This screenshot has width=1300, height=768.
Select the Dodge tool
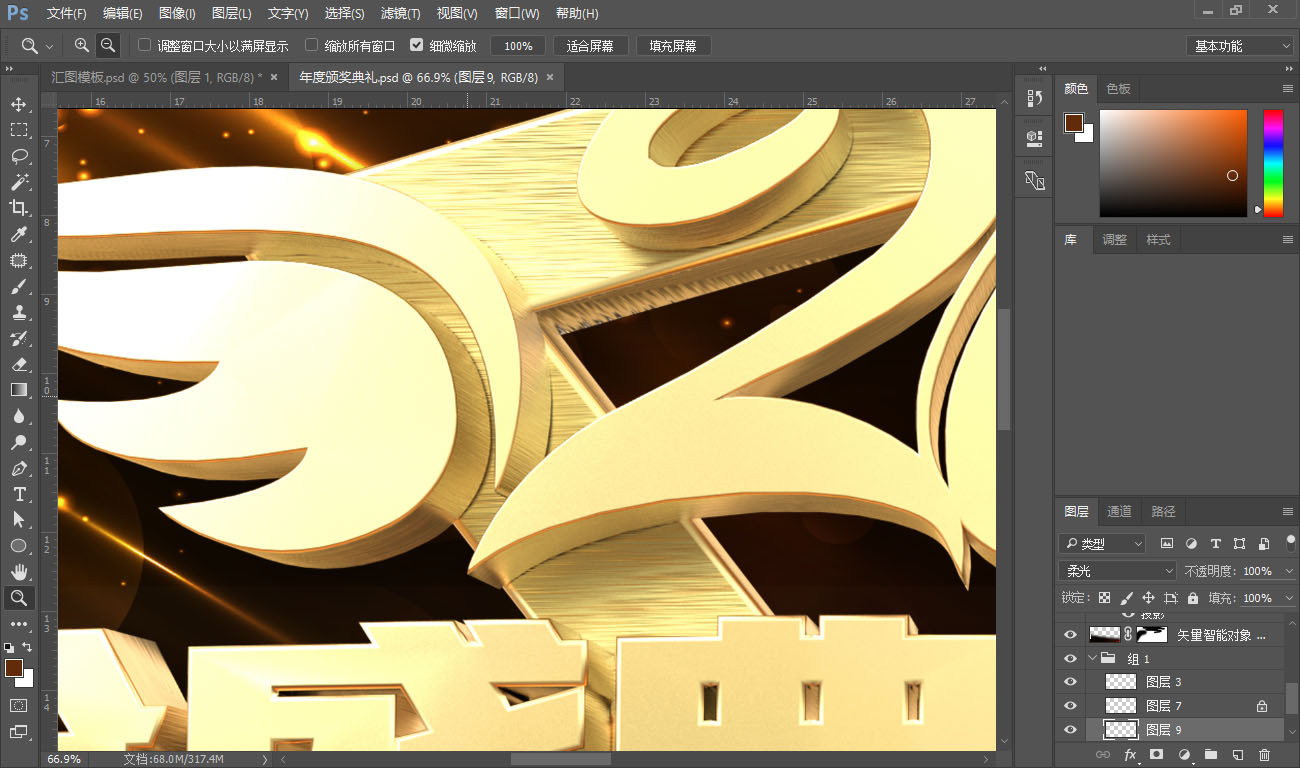tap(19, 442)
